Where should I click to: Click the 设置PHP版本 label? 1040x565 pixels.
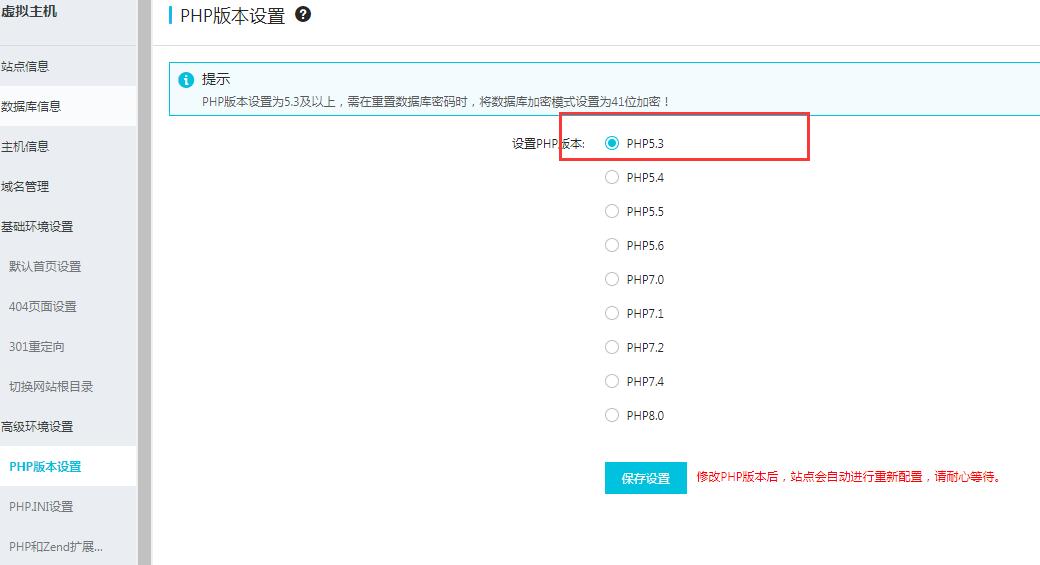(548, 143)
